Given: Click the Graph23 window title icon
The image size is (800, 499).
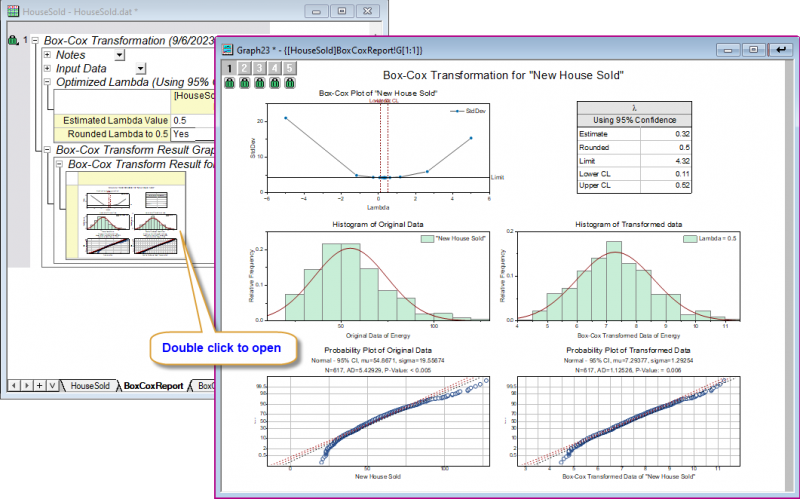Looking at the screenshot, I should 228,50.
